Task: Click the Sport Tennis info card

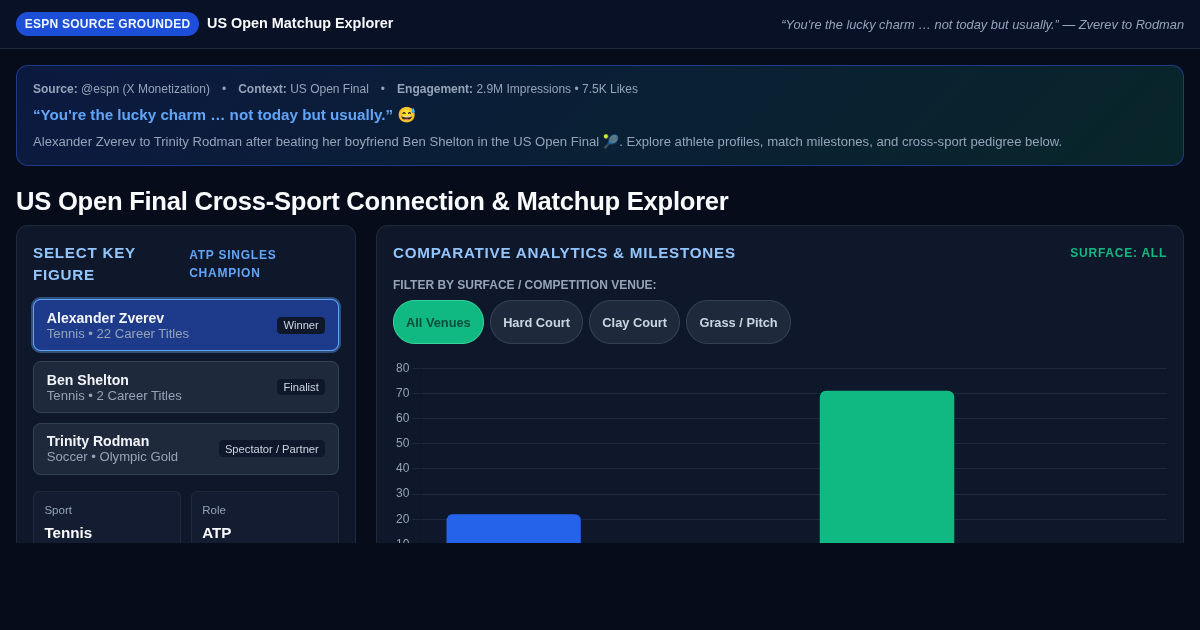Action: coord(107,517)
